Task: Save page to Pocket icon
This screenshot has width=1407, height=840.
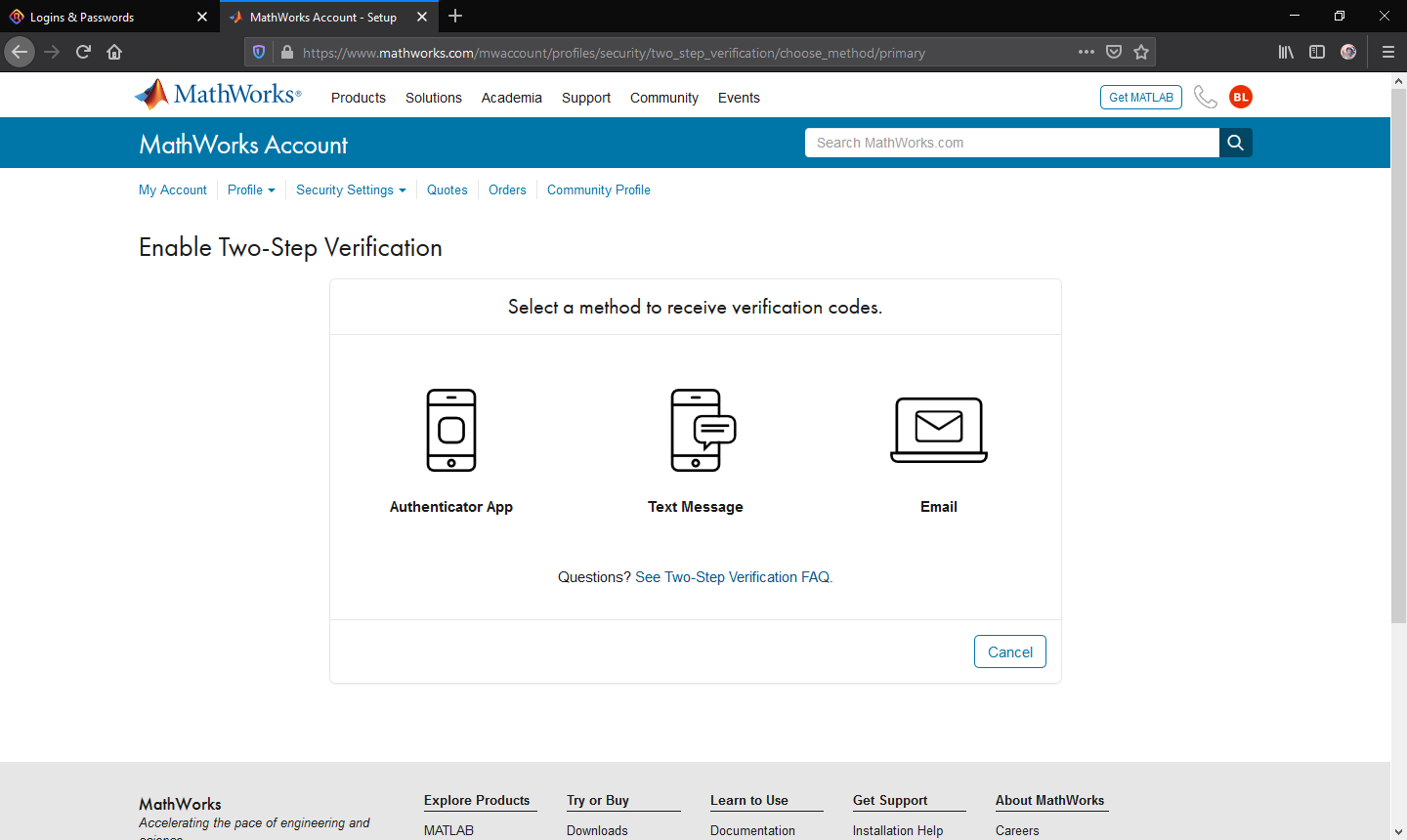Action: [x=1114, y=52]
